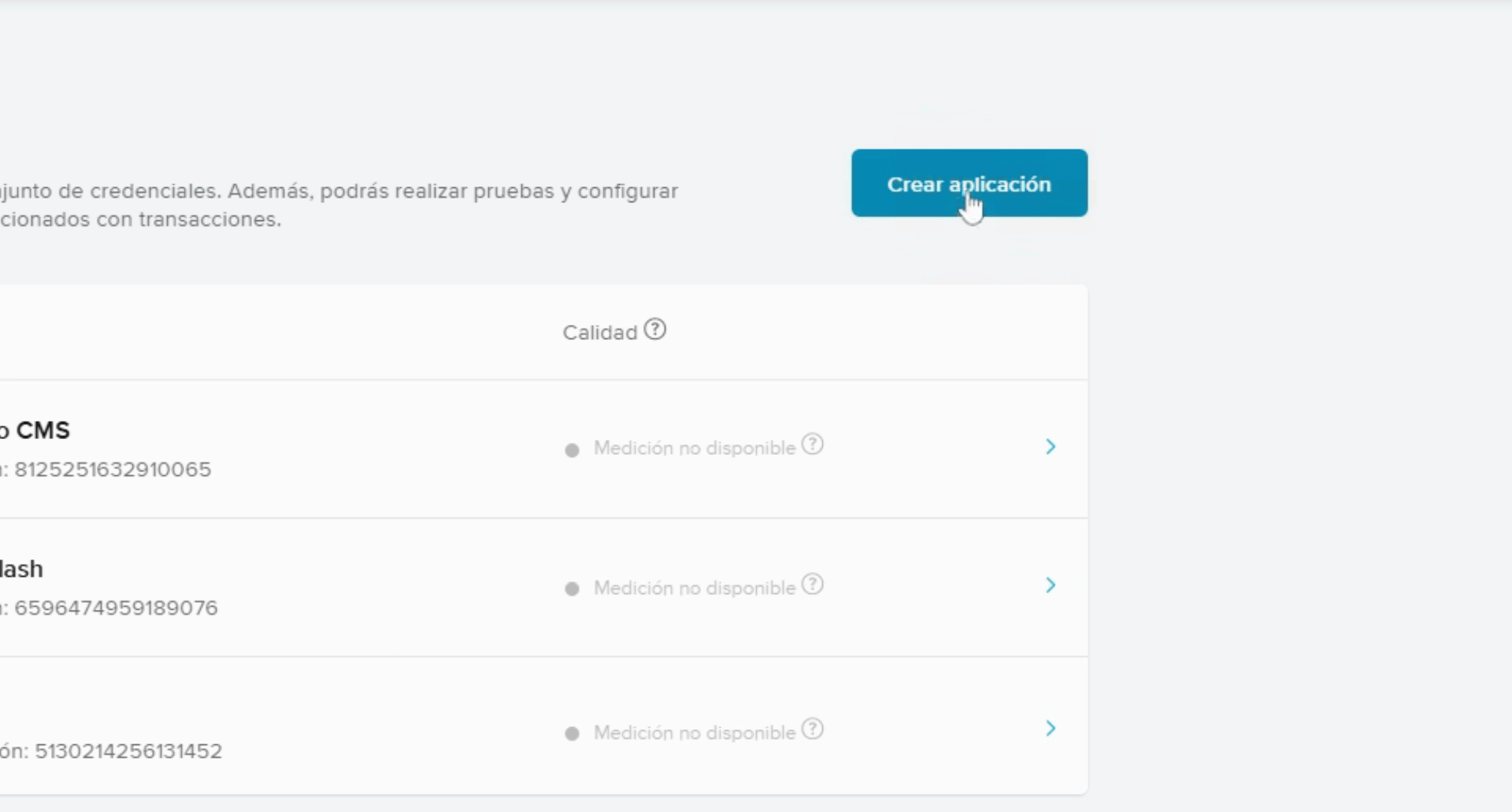Click the Crear aplicación button

969,183
